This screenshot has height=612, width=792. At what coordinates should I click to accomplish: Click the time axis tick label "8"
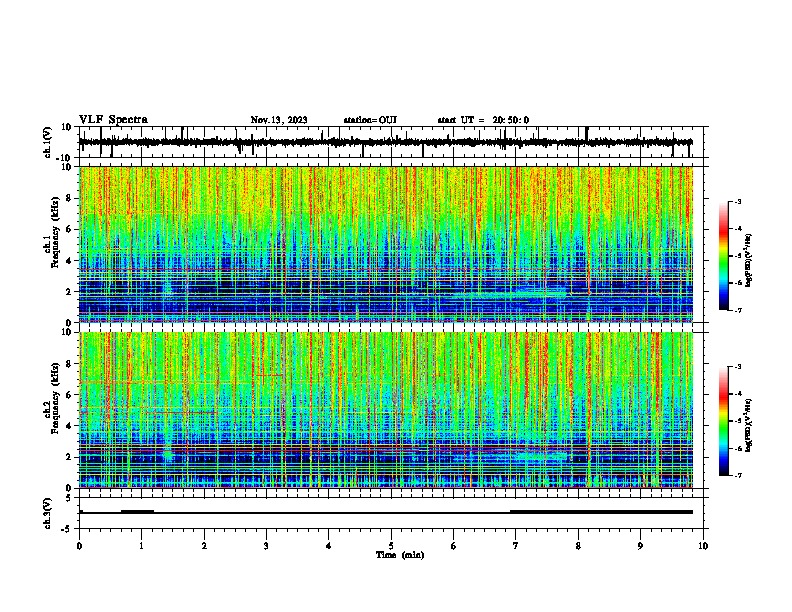click(578, 546)
